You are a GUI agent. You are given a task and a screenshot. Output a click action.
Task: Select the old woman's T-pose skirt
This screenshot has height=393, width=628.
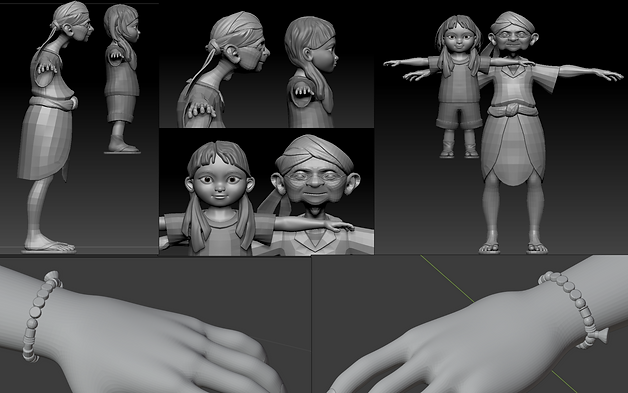[x=513, y=149]
